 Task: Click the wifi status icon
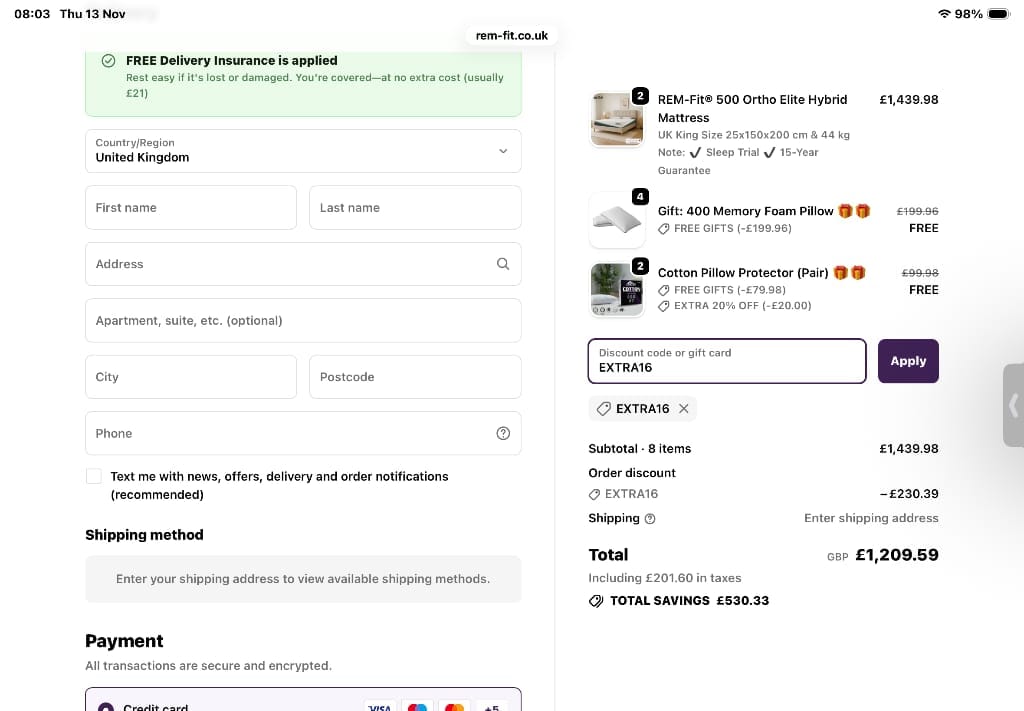coord(944,14)
